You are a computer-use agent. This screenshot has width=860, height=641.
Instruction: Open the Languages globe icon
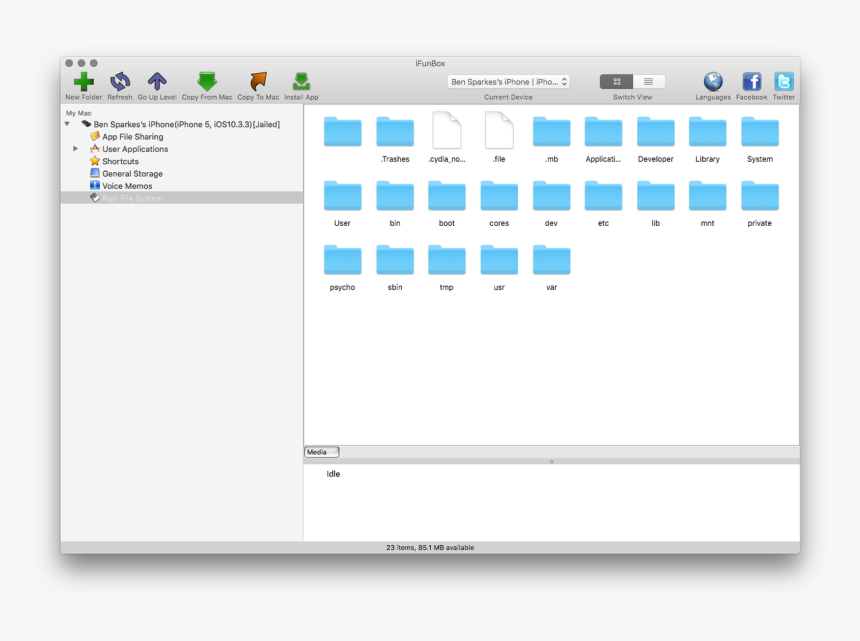pos(713,80)
